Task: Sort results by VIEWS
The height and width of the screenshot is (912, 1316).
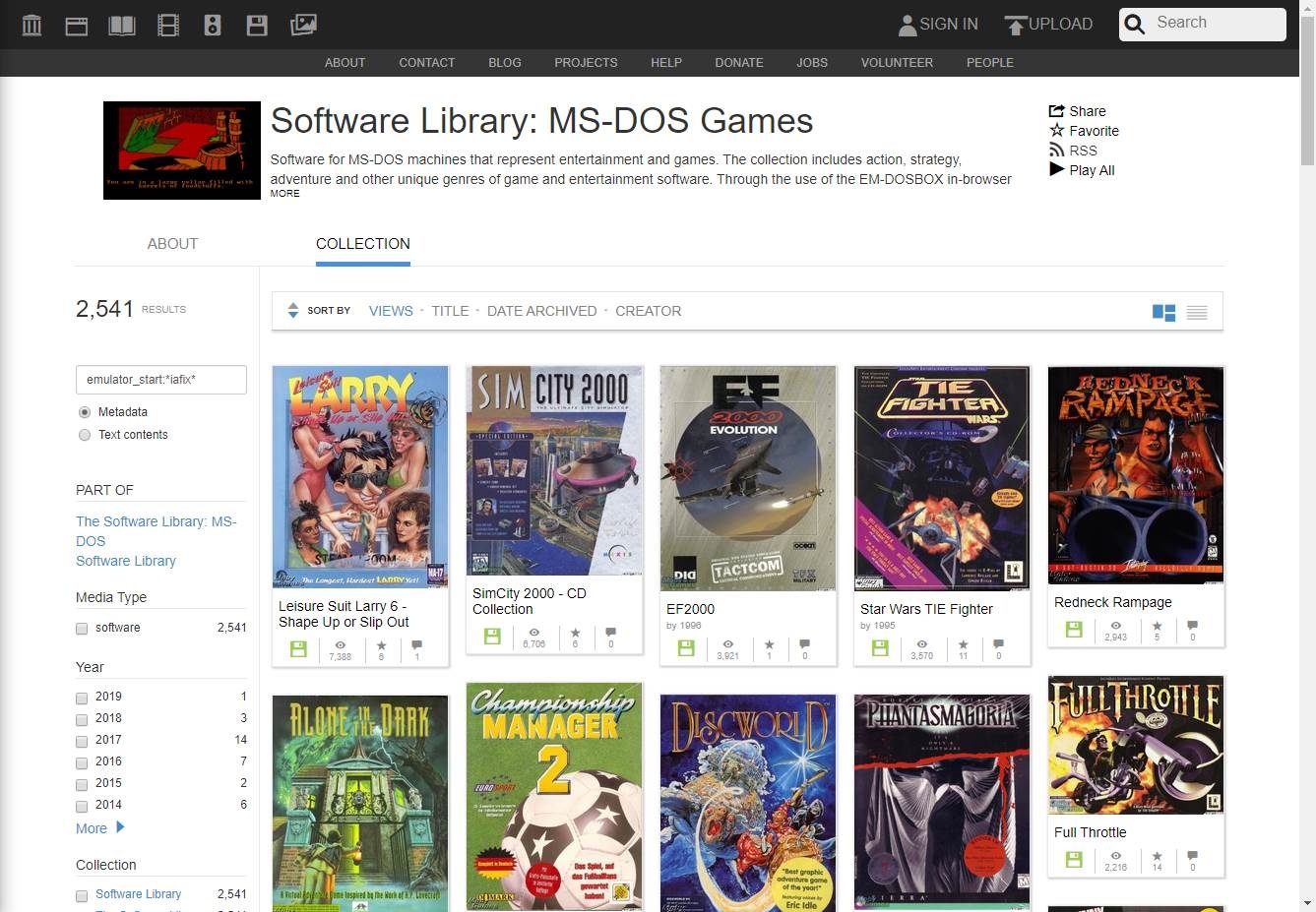Action: pos(391,311)
